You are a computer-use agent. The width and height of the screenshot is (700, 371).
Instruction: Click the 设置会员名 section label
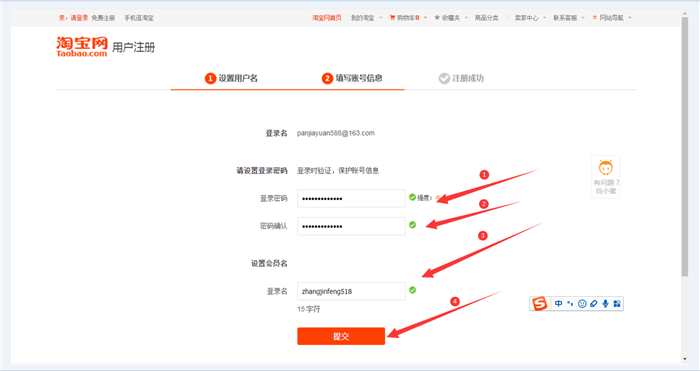269,263
